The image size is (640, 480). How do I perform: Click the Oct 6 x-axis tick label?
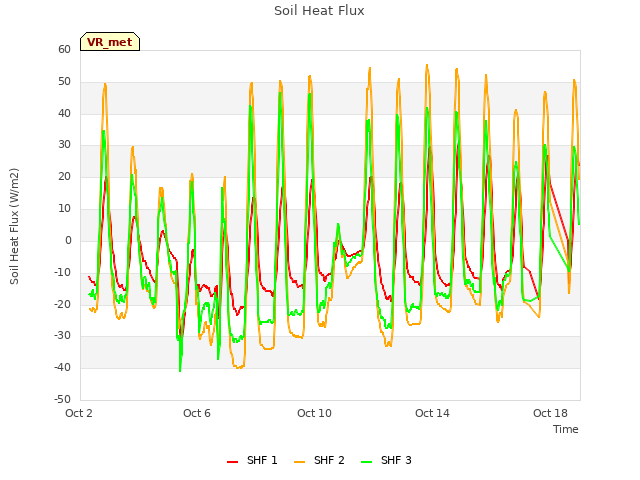(x=197, y=413)
